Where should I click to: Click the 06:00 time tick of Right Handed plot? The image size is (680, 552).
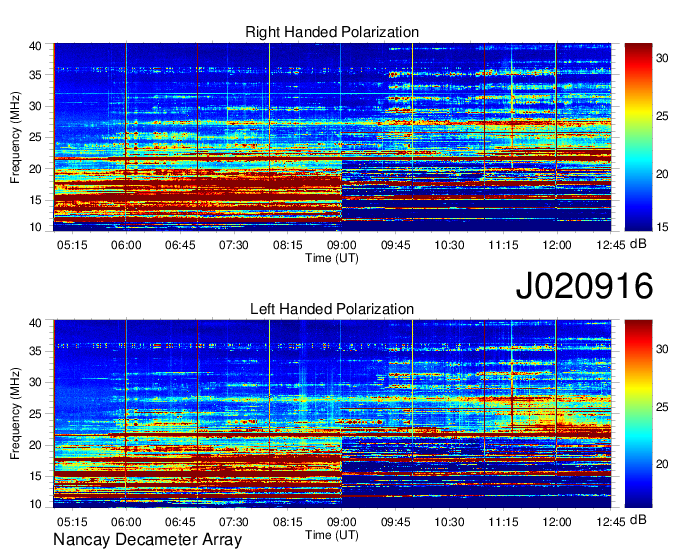pyautogui.click(x=126, y=245)
